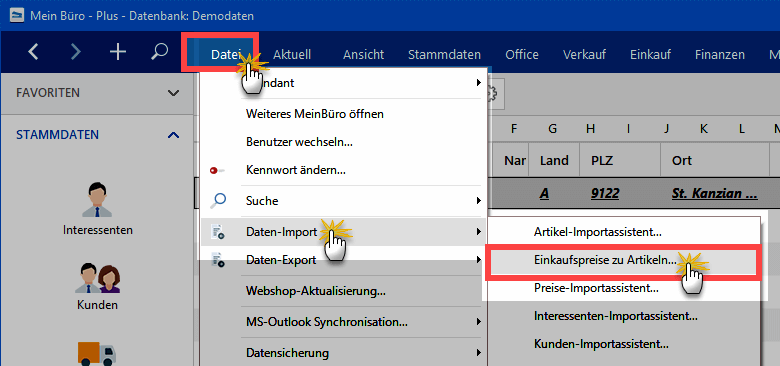
Task: Open the magnifier search icon in toolbar
Action: click(159, 52)
